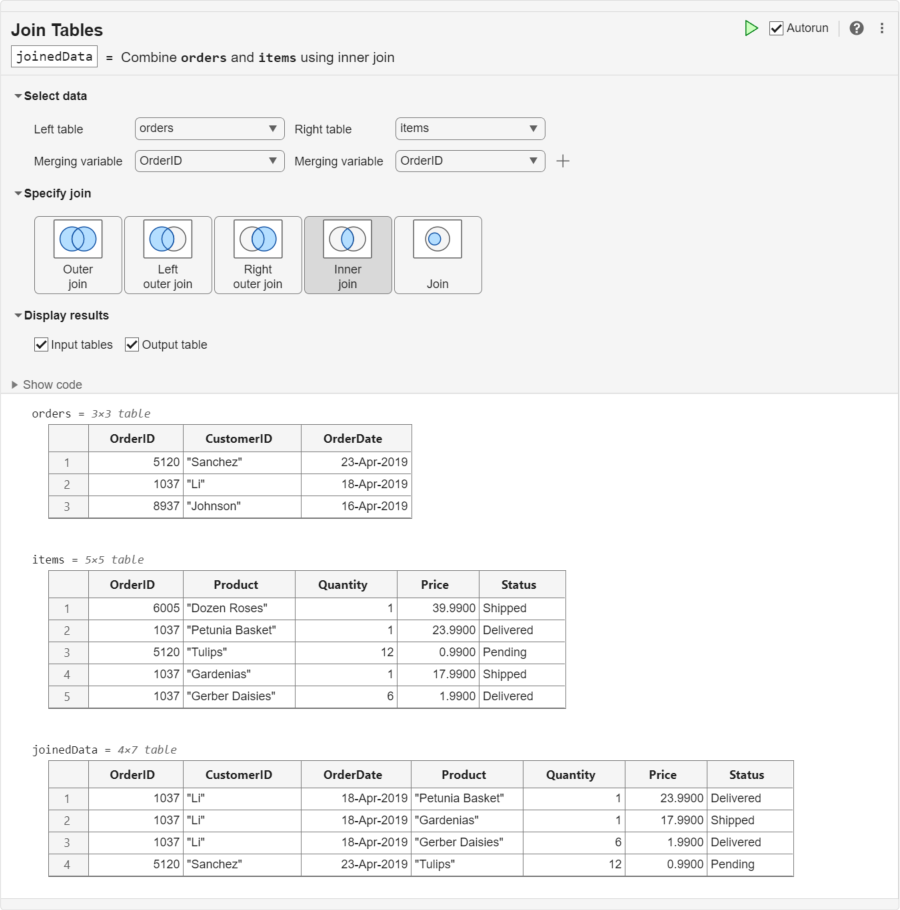Viewport: 900px width, 910px height.
Task: Collapse the Select data section
Action: [x=19, y=96]
